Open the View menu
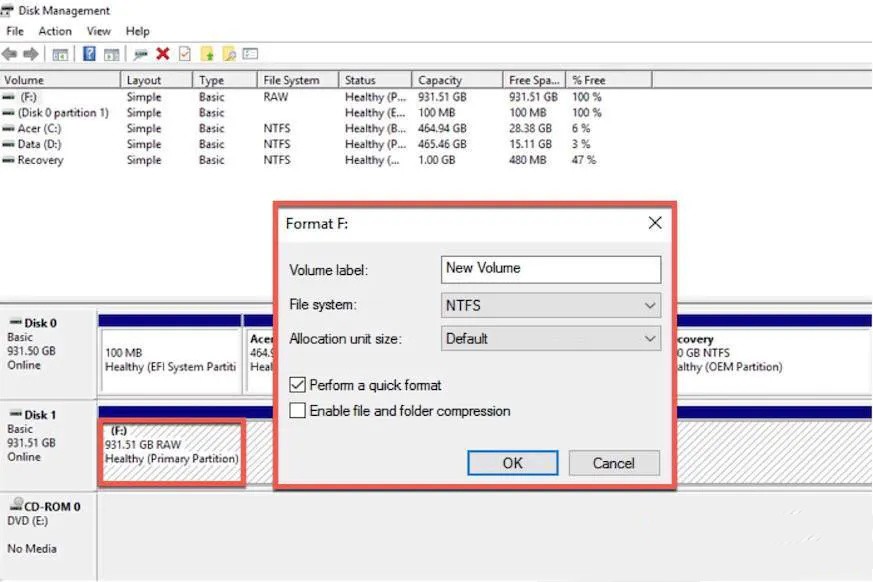Image resolution: width=873 pixels, height=582 pixels. 99,31
